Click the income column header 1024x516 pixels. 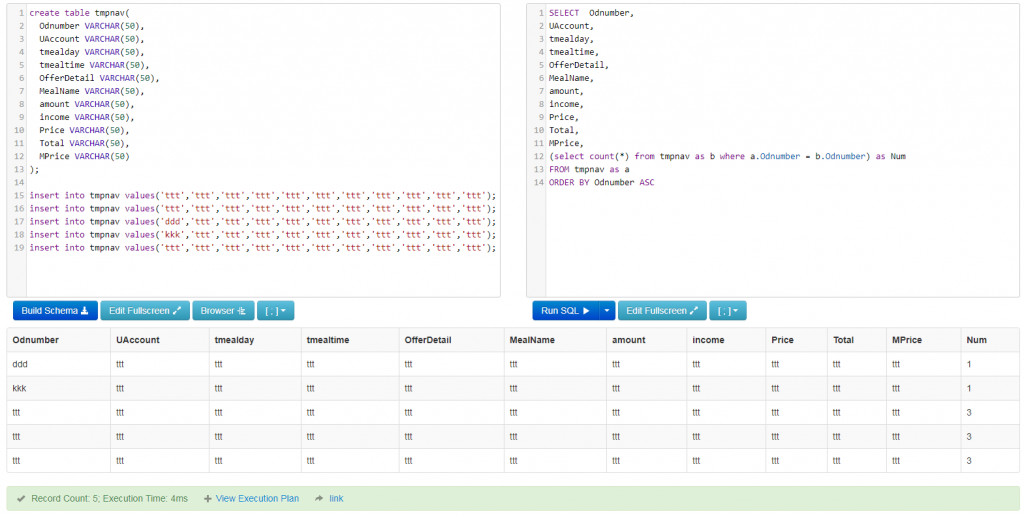pyautogui.click(x=726, y=340)
